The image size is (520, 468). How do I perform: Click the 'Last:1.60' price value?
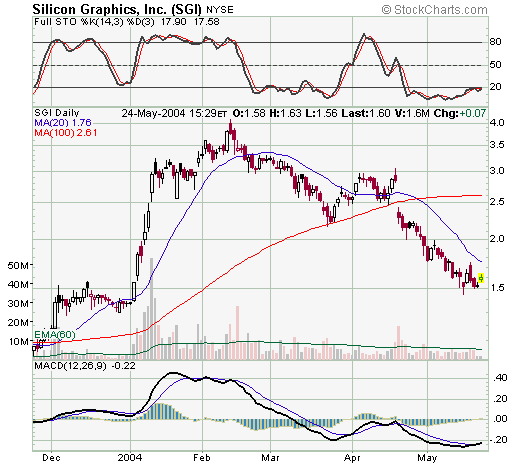(366, 113)
